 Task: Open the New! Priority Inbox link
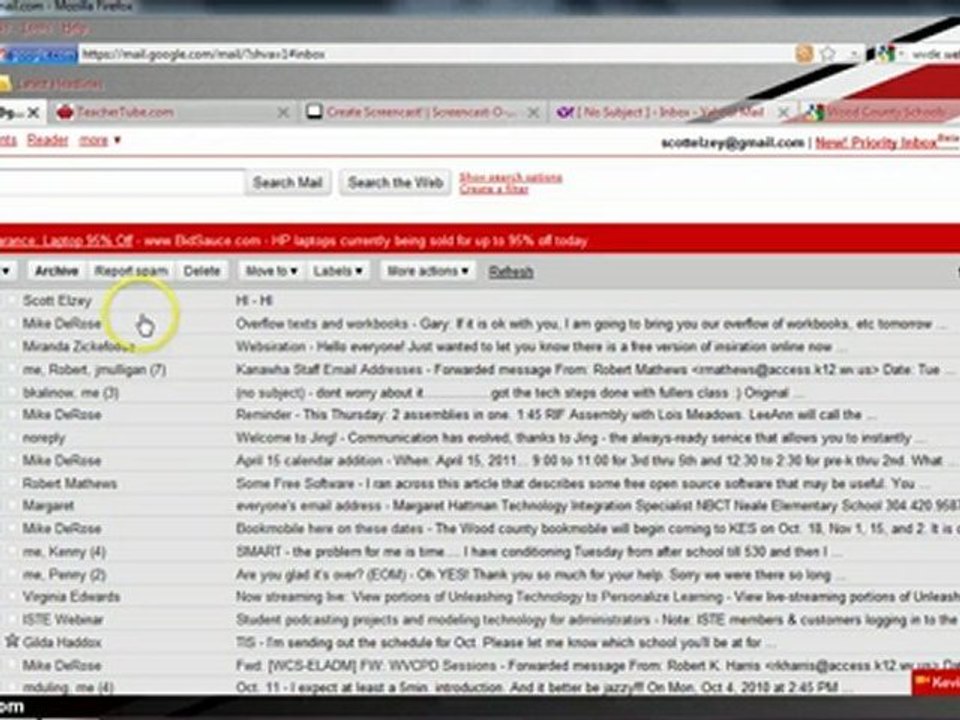click(876, 143)
